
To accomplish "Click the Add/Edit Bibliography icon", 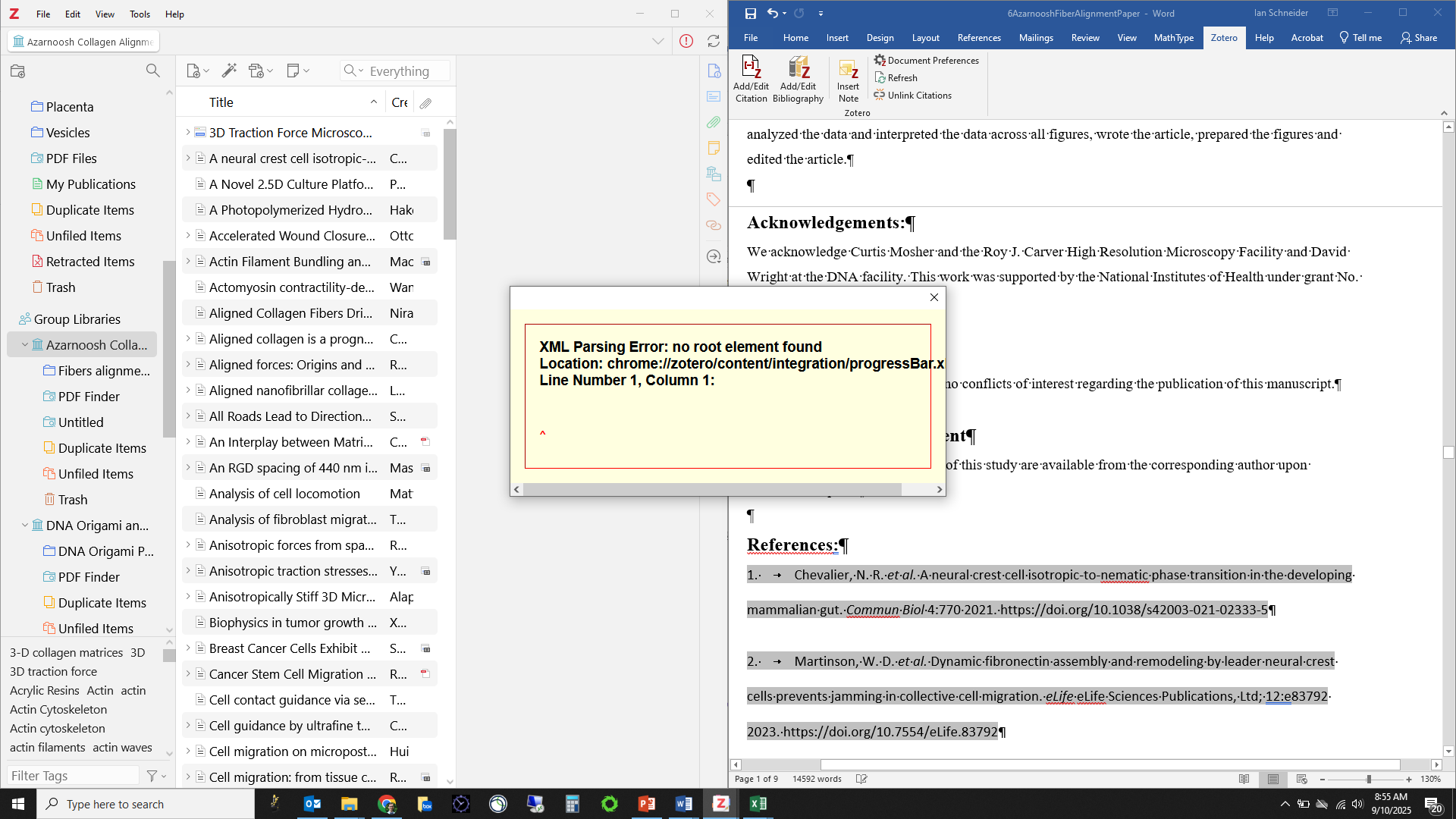I will tap(798, 78).
